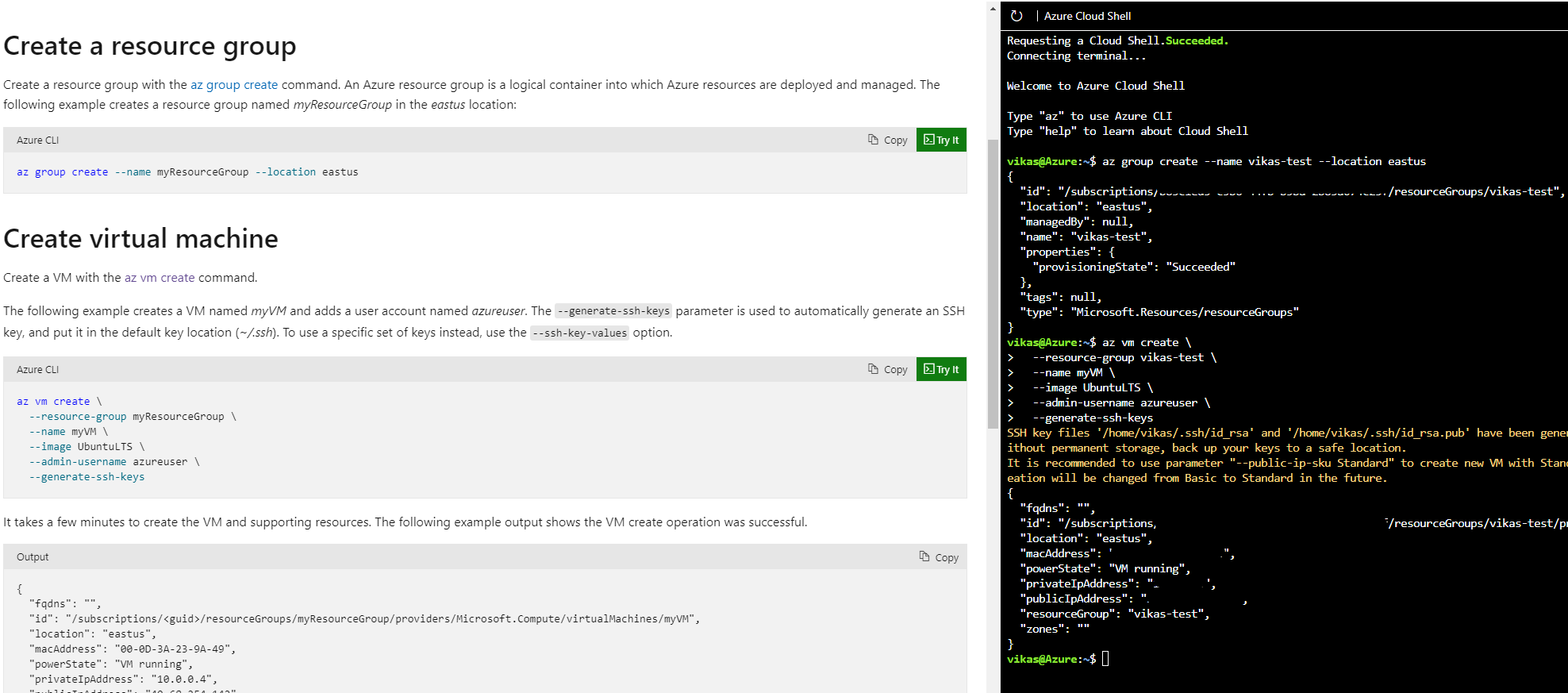This screenshot has height=693, width=1568.
Task: Click the '--image UbuntuLTS' line in the terminal
Action: (1093, 388)
